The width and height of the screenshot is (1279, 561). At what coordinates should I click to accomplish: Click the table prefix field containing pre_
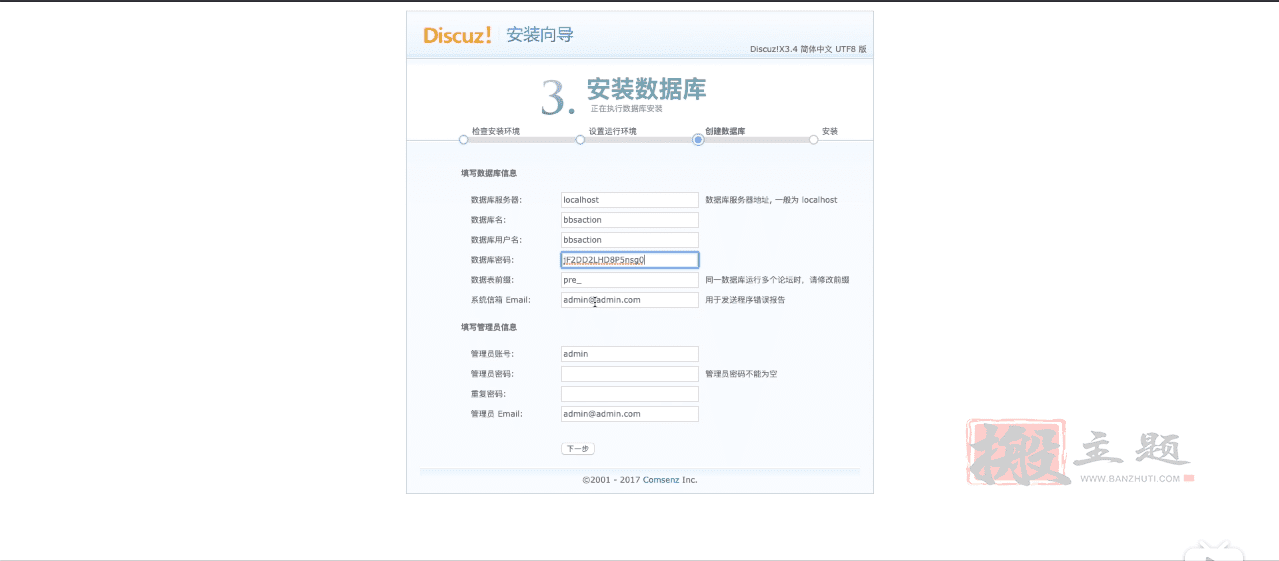pos(629,280)
